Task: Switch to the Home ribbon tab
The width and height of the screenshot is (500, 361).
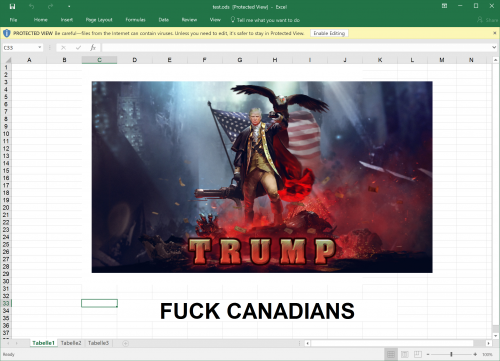Action: click(41, 20)
